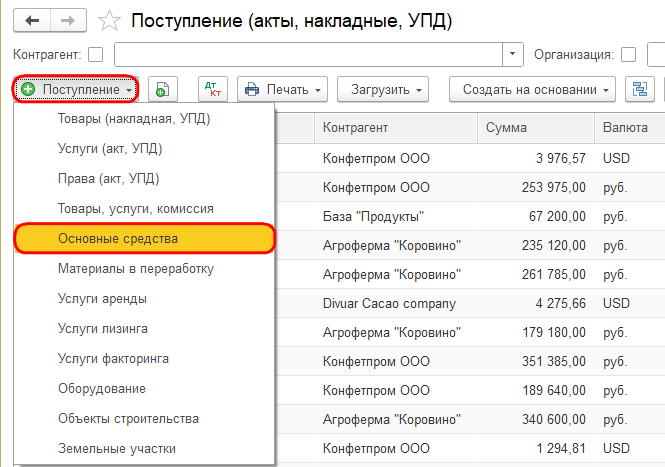665x467 pixels.
Task: Choose Материалы в переработку
Action: (144, 269)
